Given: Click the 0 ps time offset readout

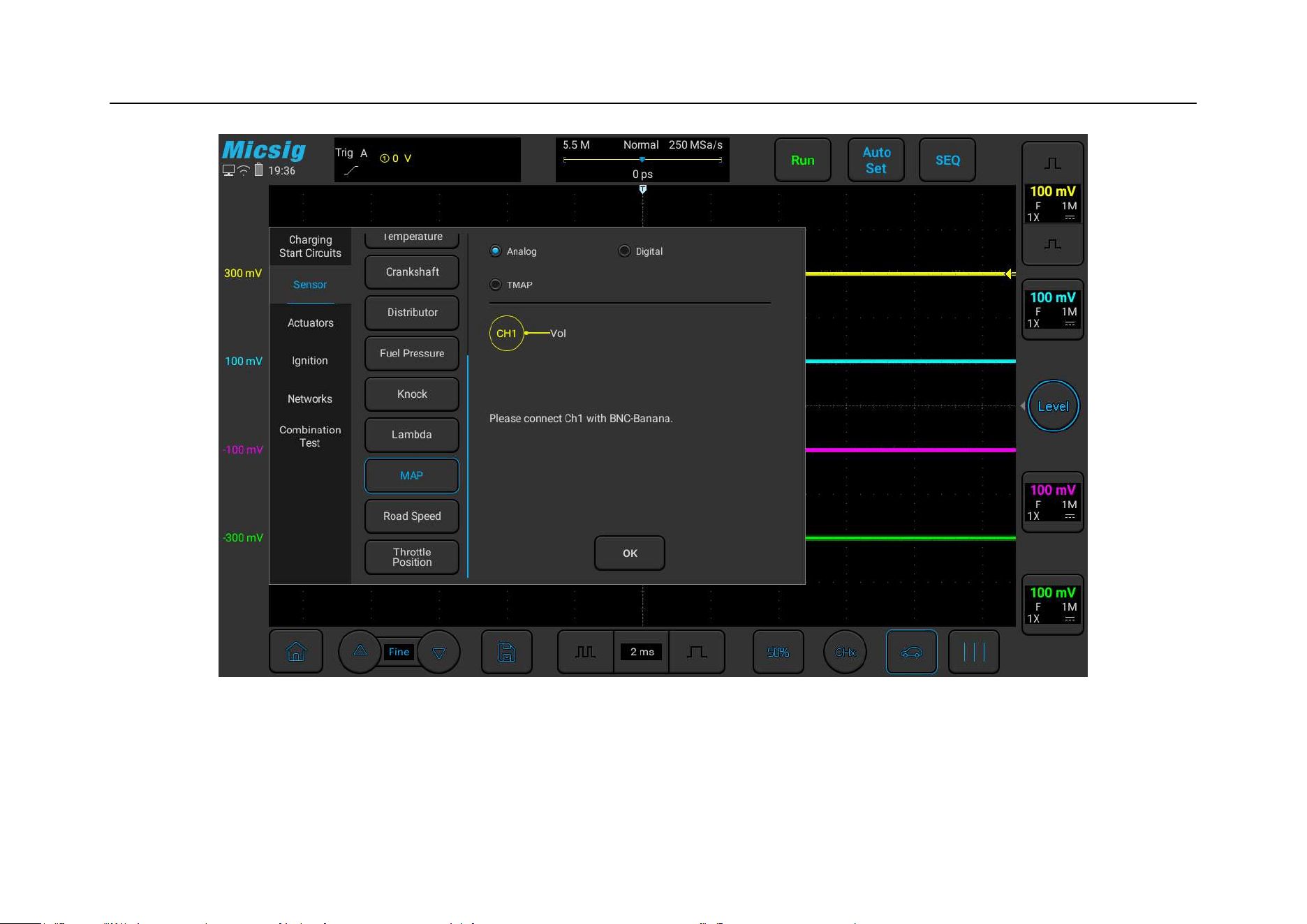Looking at the screenshot, I should click(x=642, y=174).
